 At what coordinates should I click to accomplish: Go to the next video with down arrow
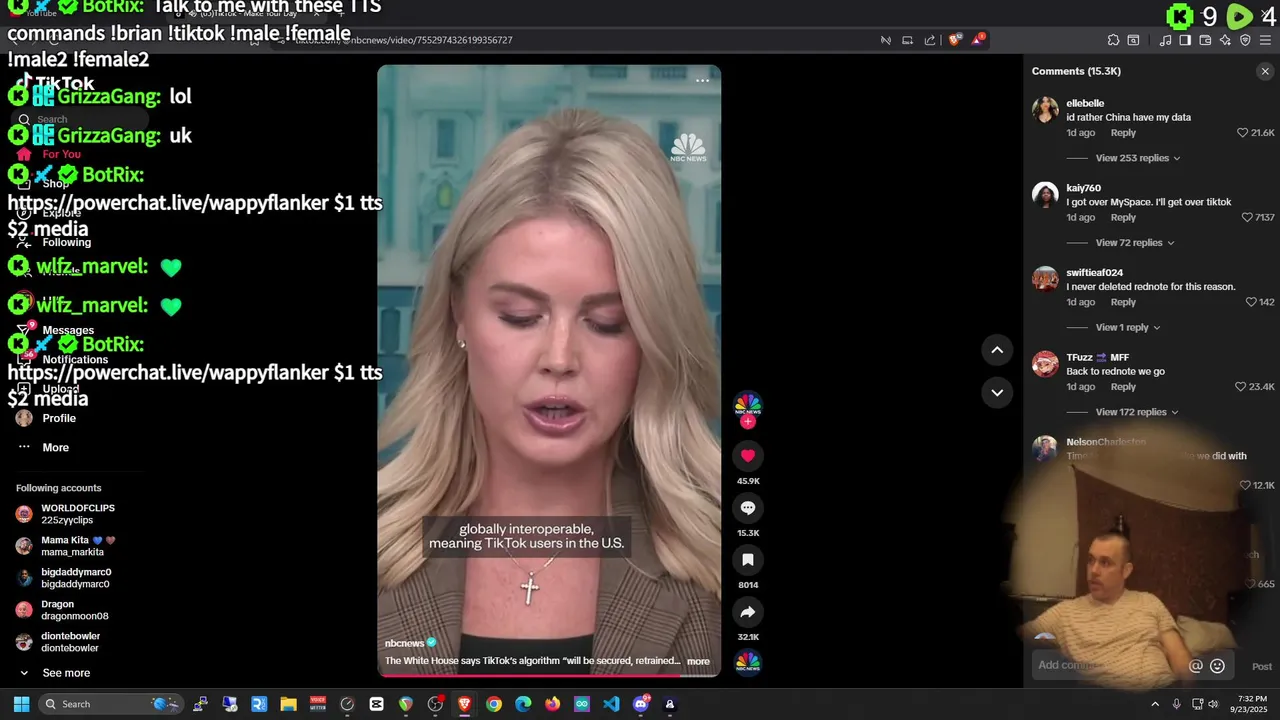coord(997,392)
